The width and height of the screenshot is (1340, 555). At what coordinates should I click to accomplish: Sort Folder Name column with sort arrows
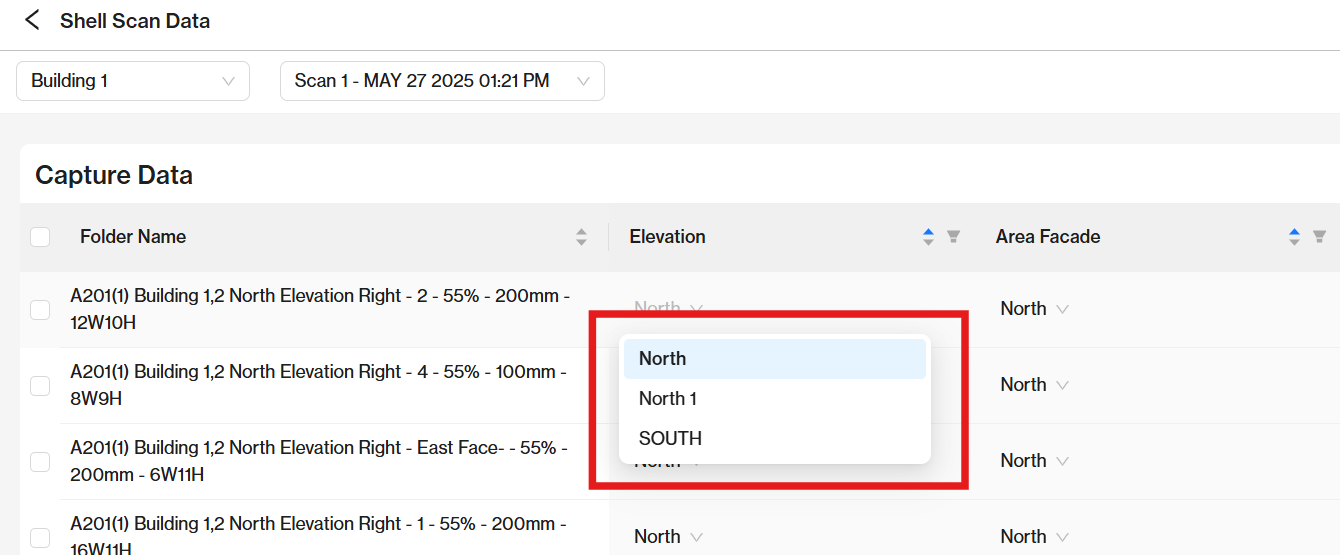[x=581, y=237]
